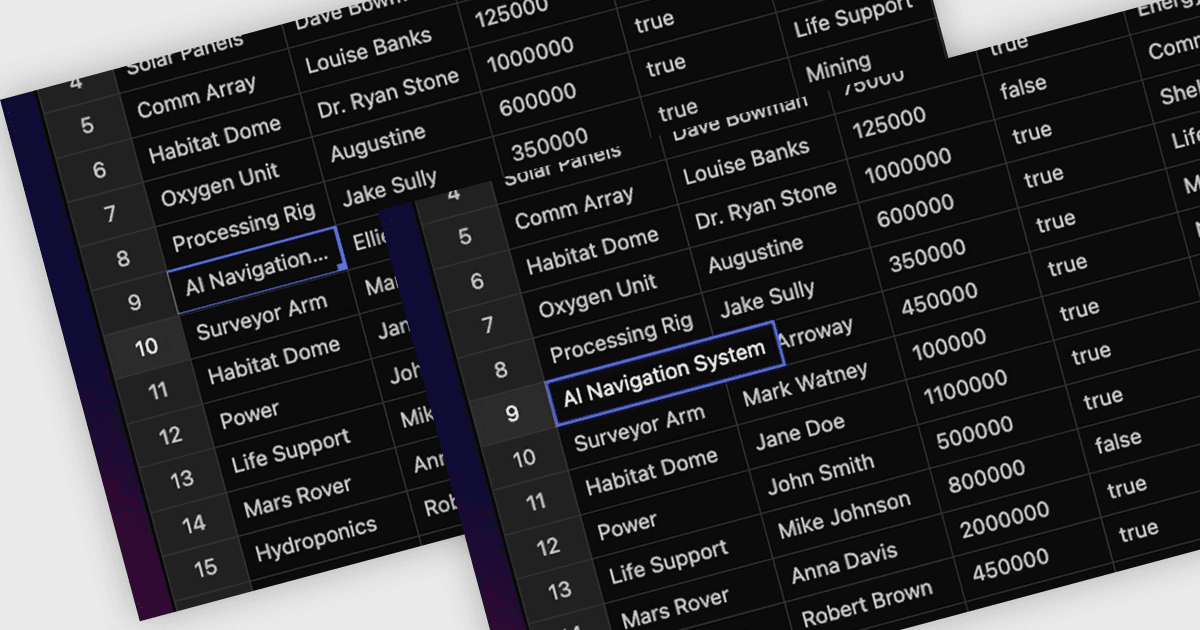This screenshot has width=1200, height=630.
Task: Click the Anna Davis cell
Action: [x=845, y=562]
